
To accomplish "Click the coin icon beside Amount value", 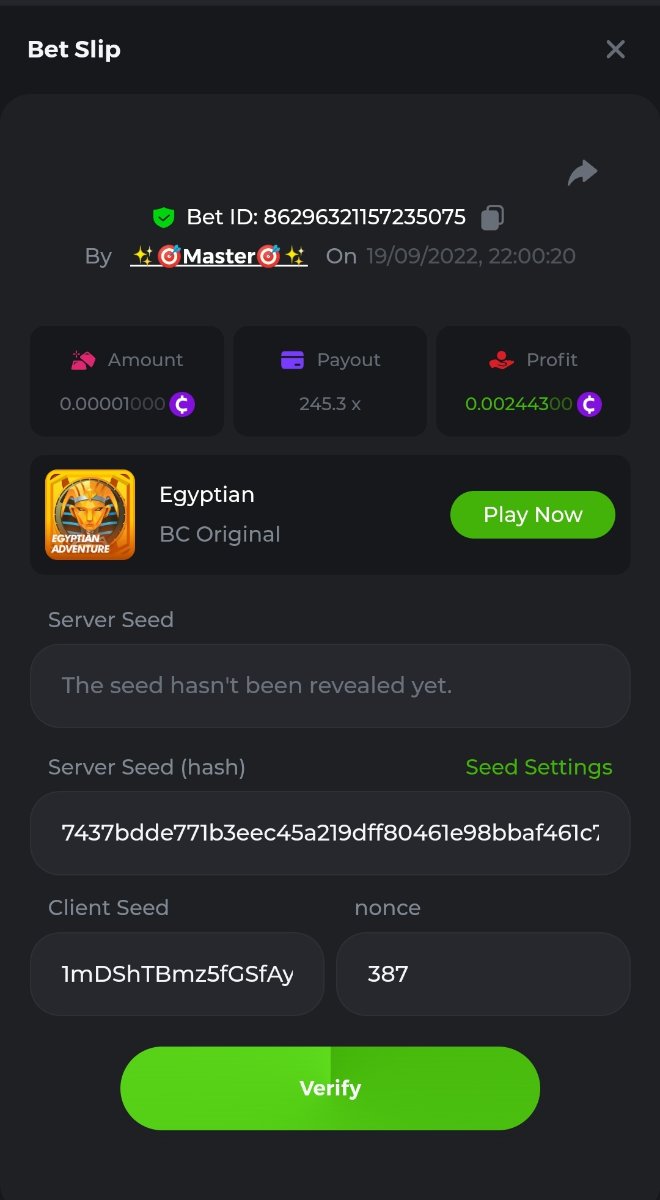I will (182, 404).
